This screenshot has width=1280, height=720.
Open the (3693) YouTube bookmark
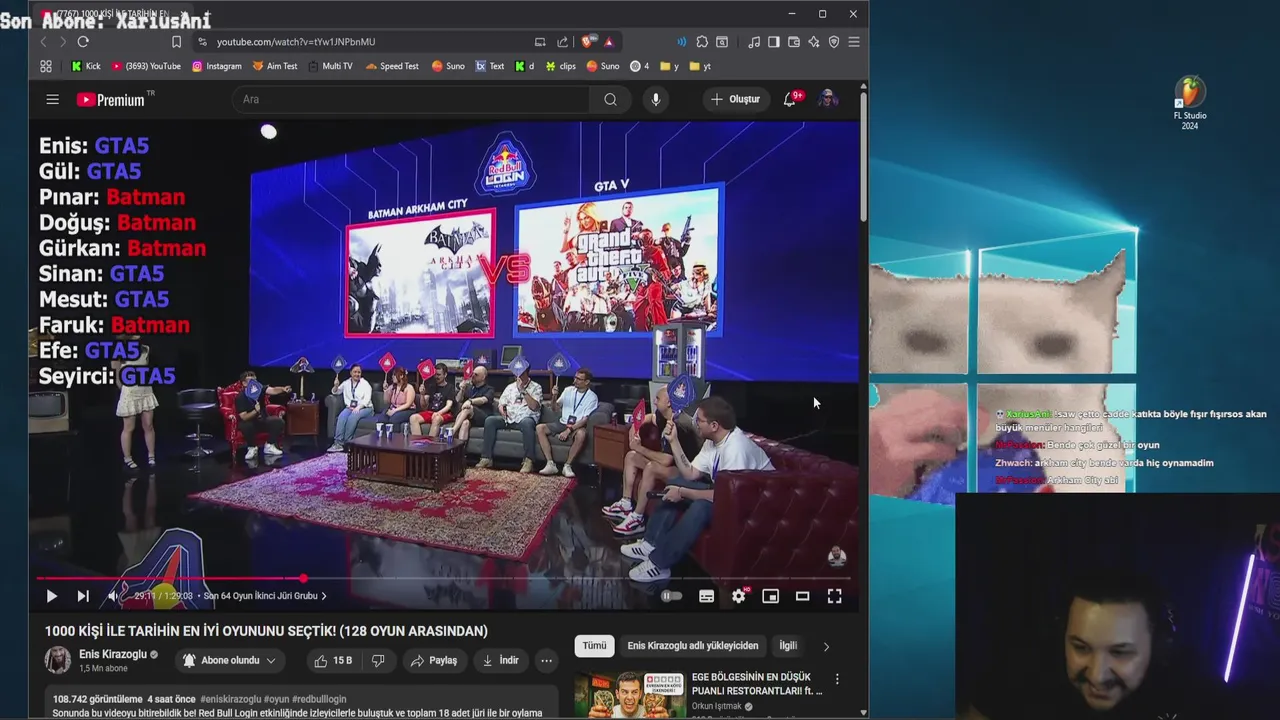[146, 66]
